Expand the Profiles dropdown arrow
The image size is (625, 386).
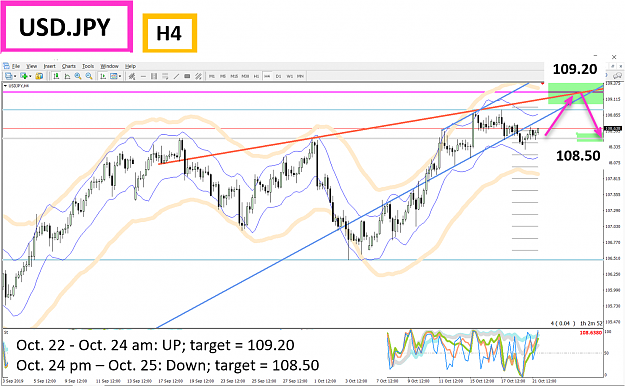[30, 76]
